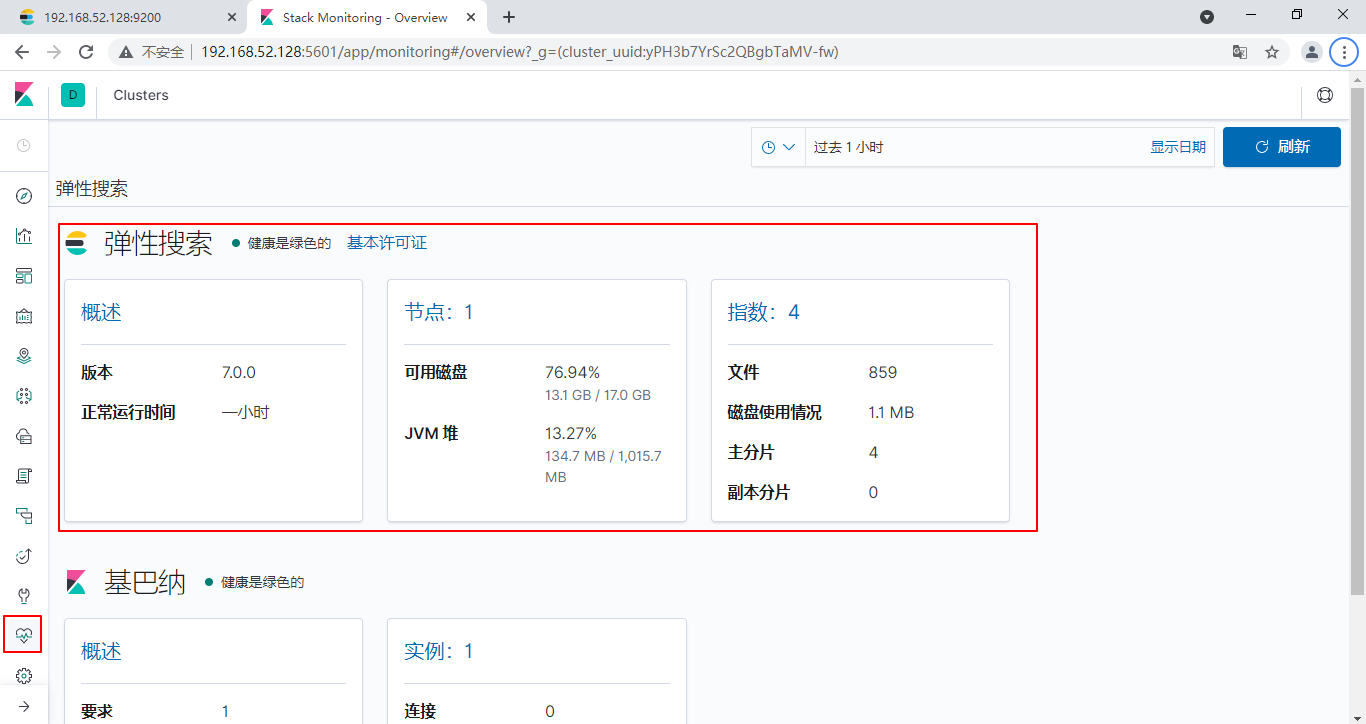Click the browser address bar URL
1366x724 pixels.
click(520, 52)
